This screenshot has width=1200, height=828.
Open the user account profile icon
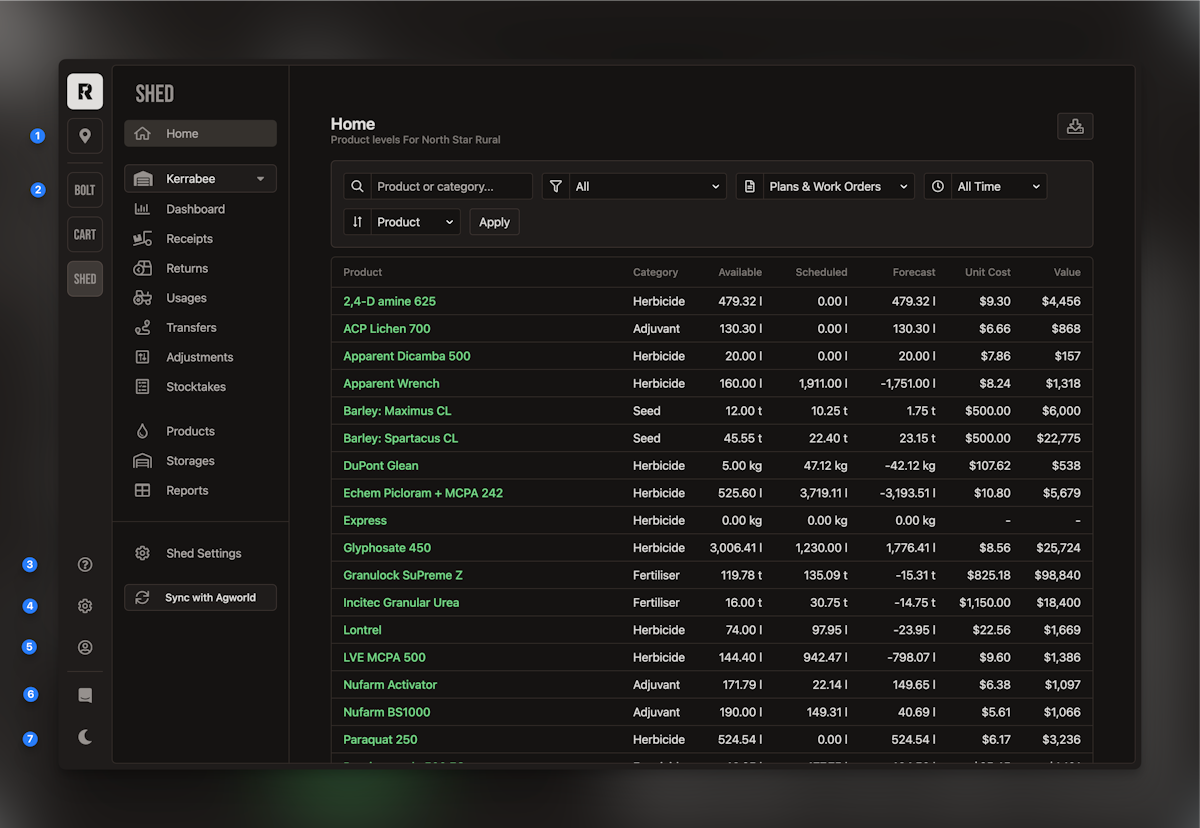[85, 647]
